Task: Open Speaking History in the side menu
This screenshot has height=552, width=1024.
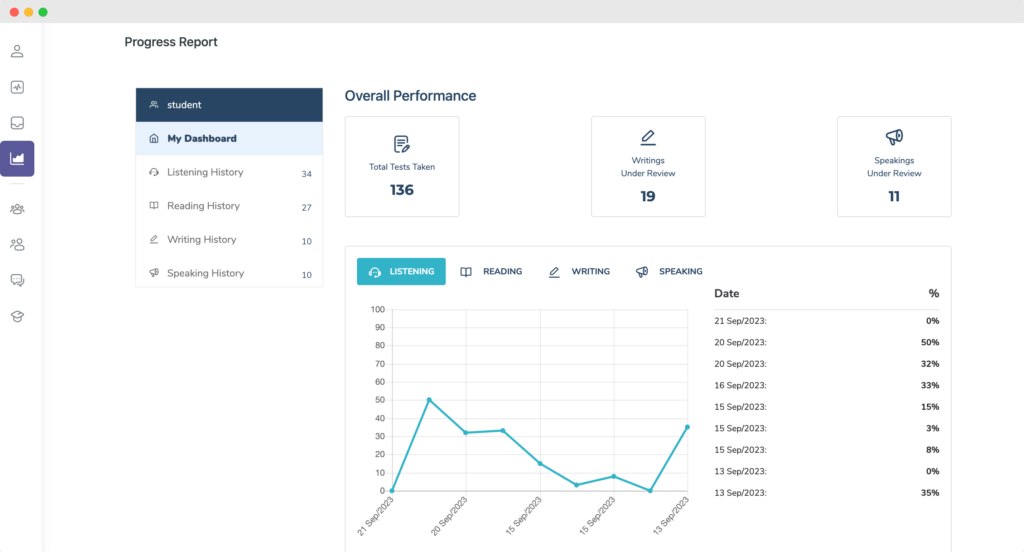Action: [205, 273]
